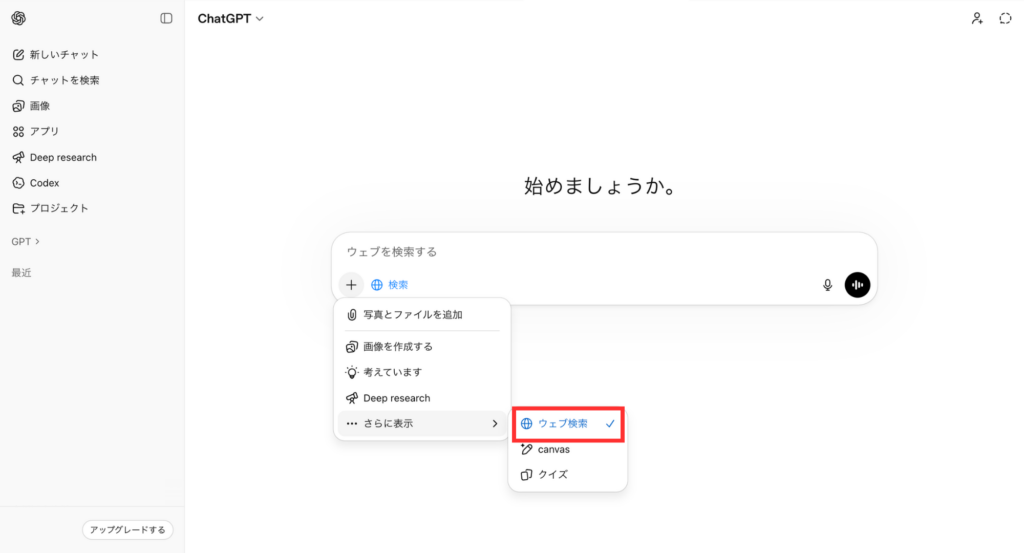
Task: Start voice mode with the black waveform button
Action: [857, 285]
